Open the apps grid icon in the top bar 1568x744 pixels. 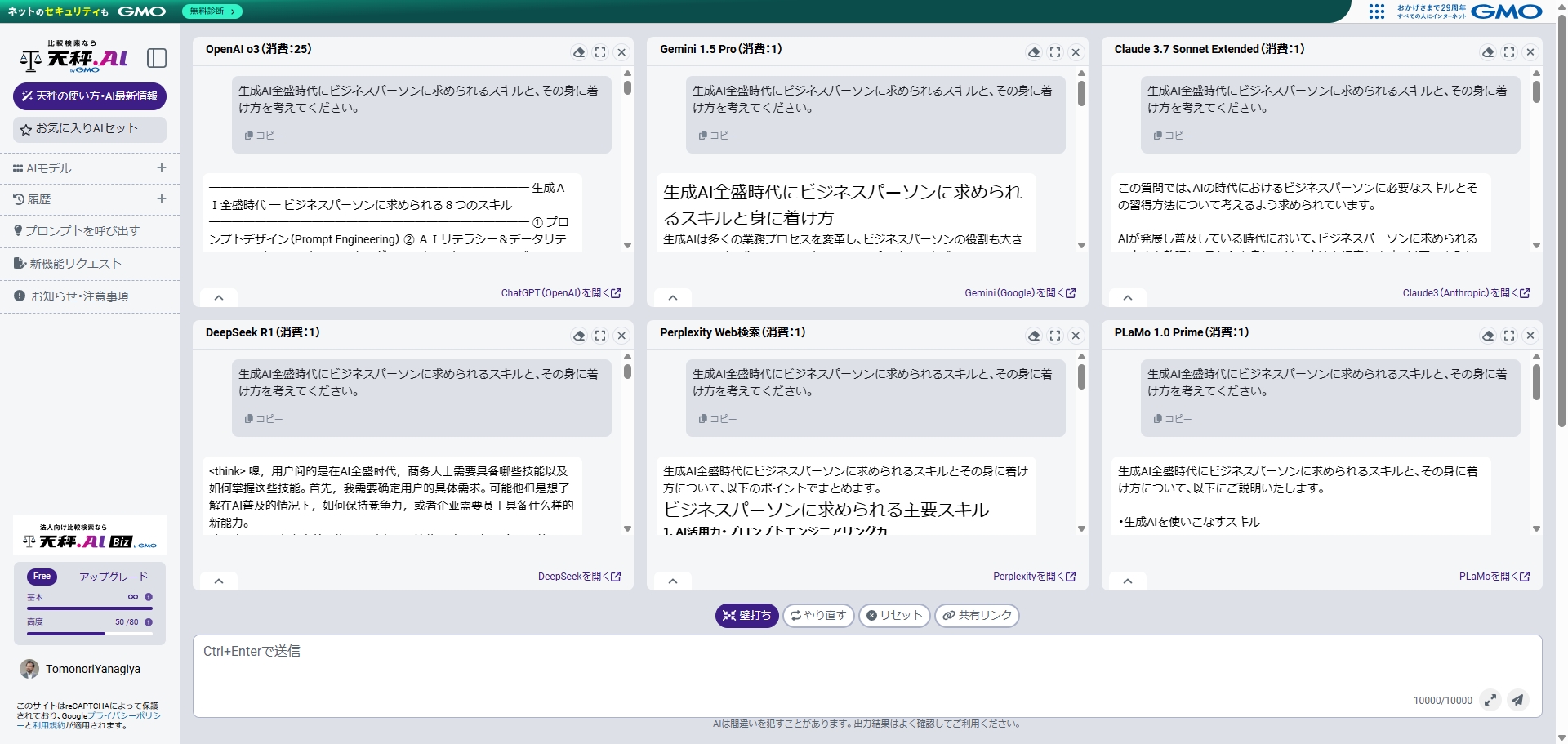(x=1376, y=11)
